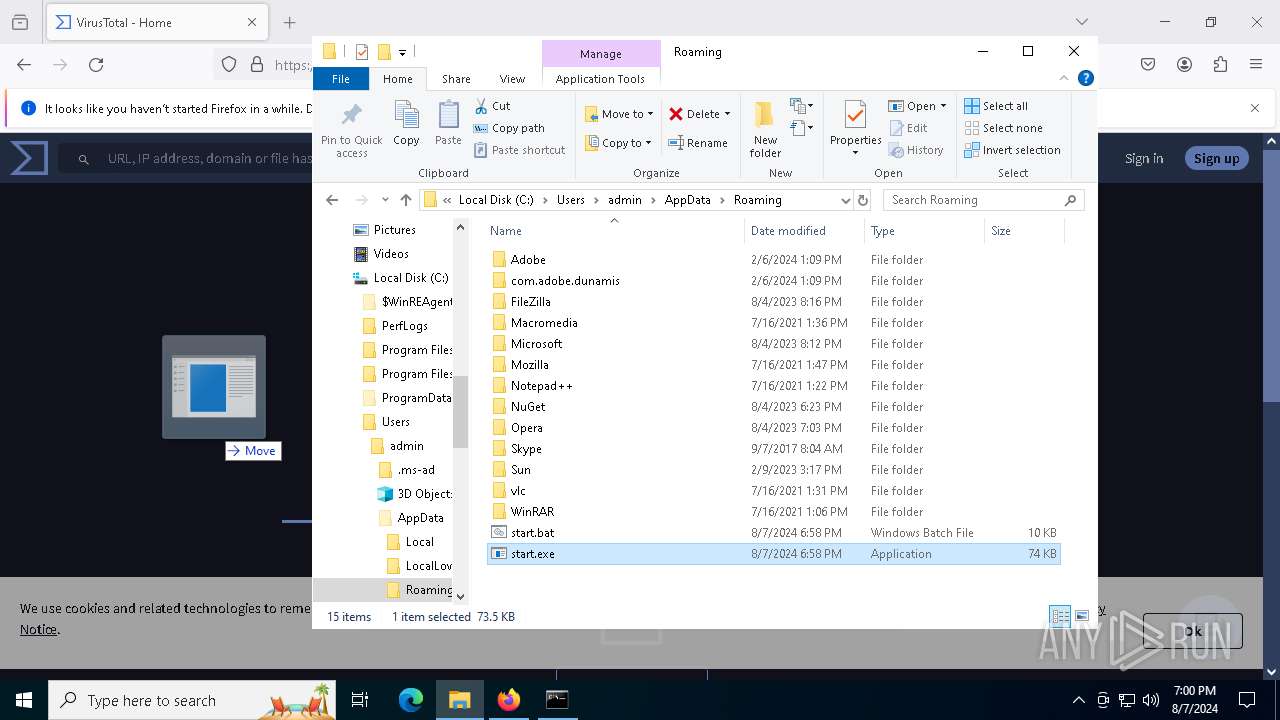Switch to Details view icon in status bar
The height and width of the screenshot is (720, 1280).
click(1059, 616)
